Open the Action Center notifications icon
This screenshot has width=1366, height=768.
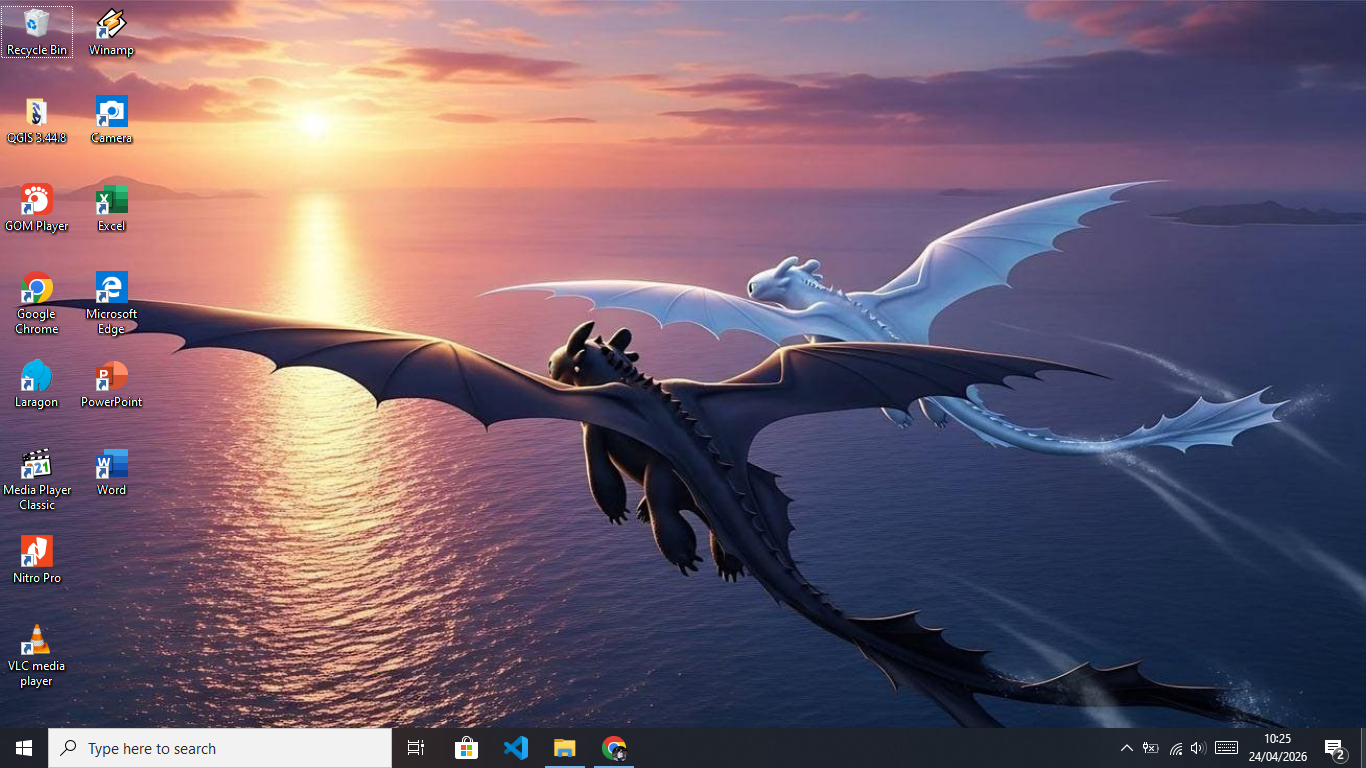(x=1335, y=748)
